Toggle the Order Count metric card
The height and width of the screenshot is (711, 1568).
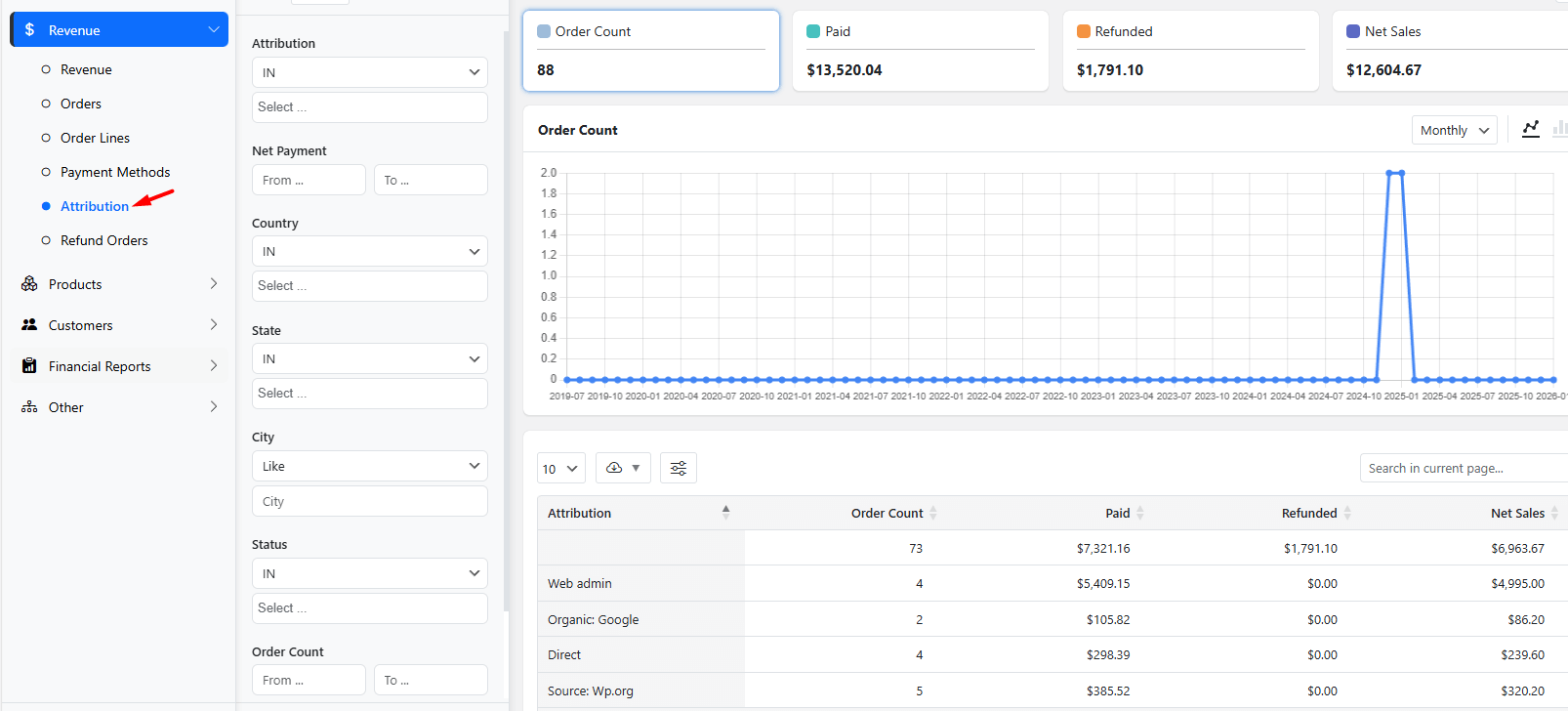point(650,51)
